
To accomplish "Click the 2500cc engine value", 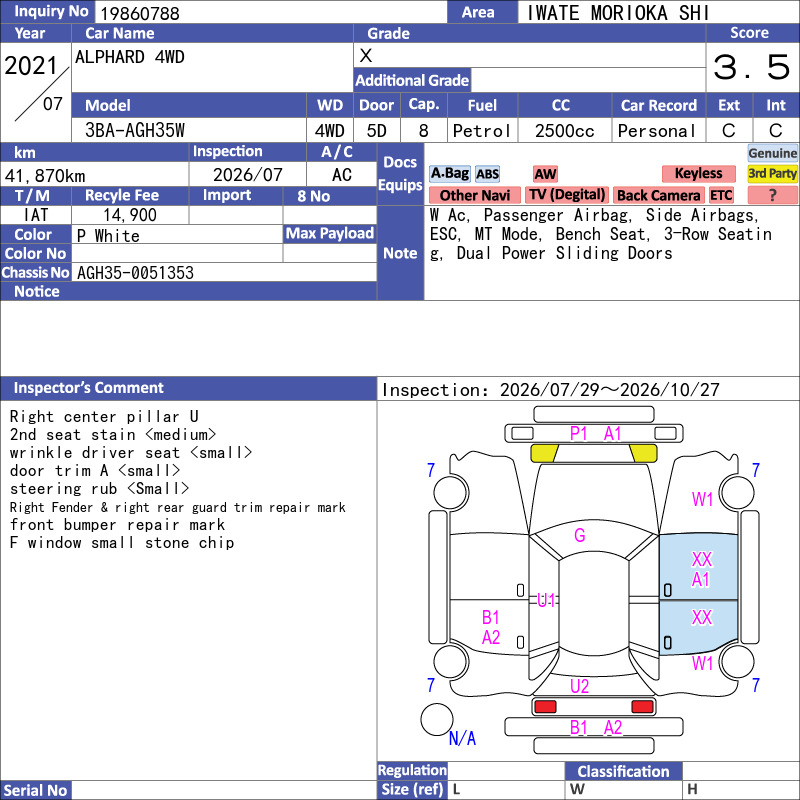I will click(565, 131).
